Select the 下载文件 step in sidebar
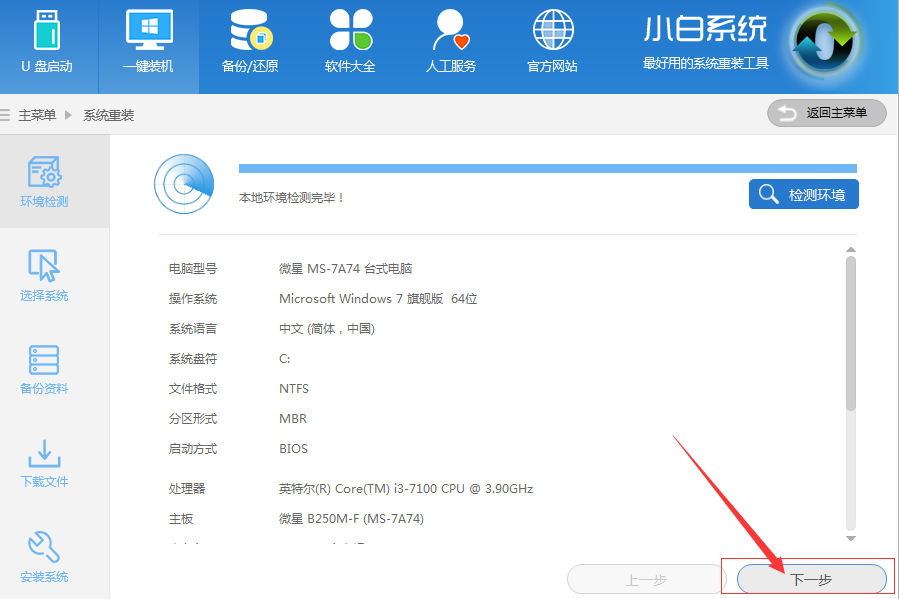 (x=44, y=463)
